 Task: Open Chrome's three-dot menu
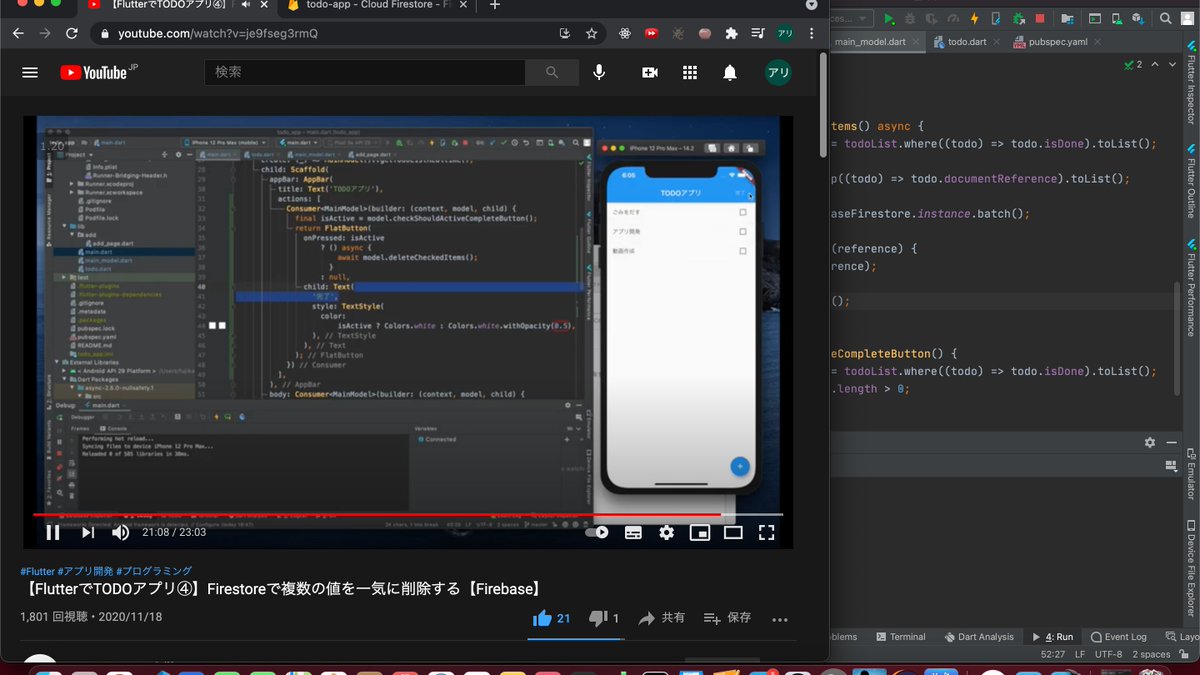[812, 33]
